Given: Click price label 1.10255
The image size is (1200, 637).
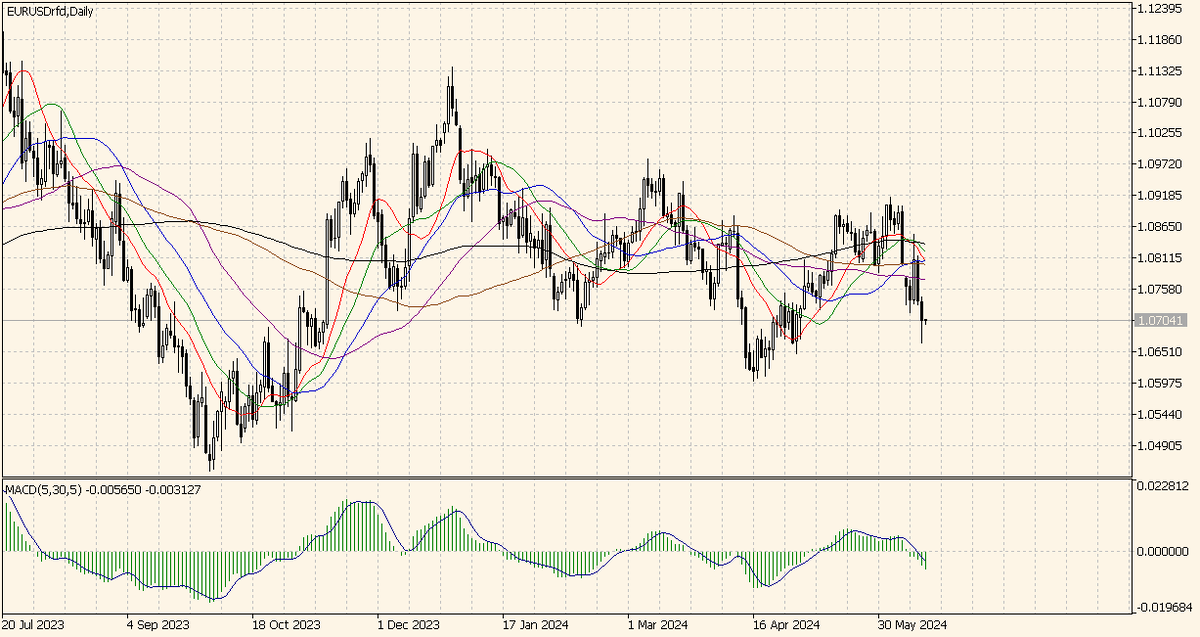Looking at the screenshot, I should [x=1161, y=132].
